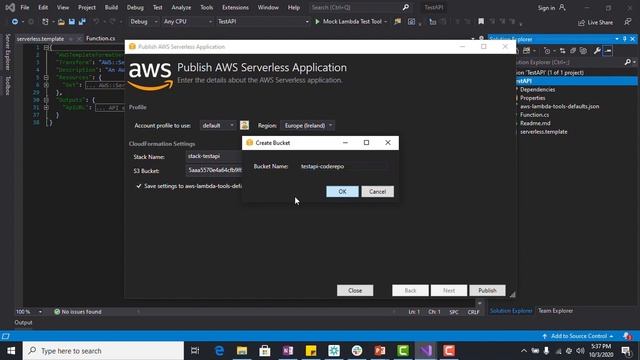
Task: Select Readme.md in Solution Explorer
Action: [x=535, y=123]
